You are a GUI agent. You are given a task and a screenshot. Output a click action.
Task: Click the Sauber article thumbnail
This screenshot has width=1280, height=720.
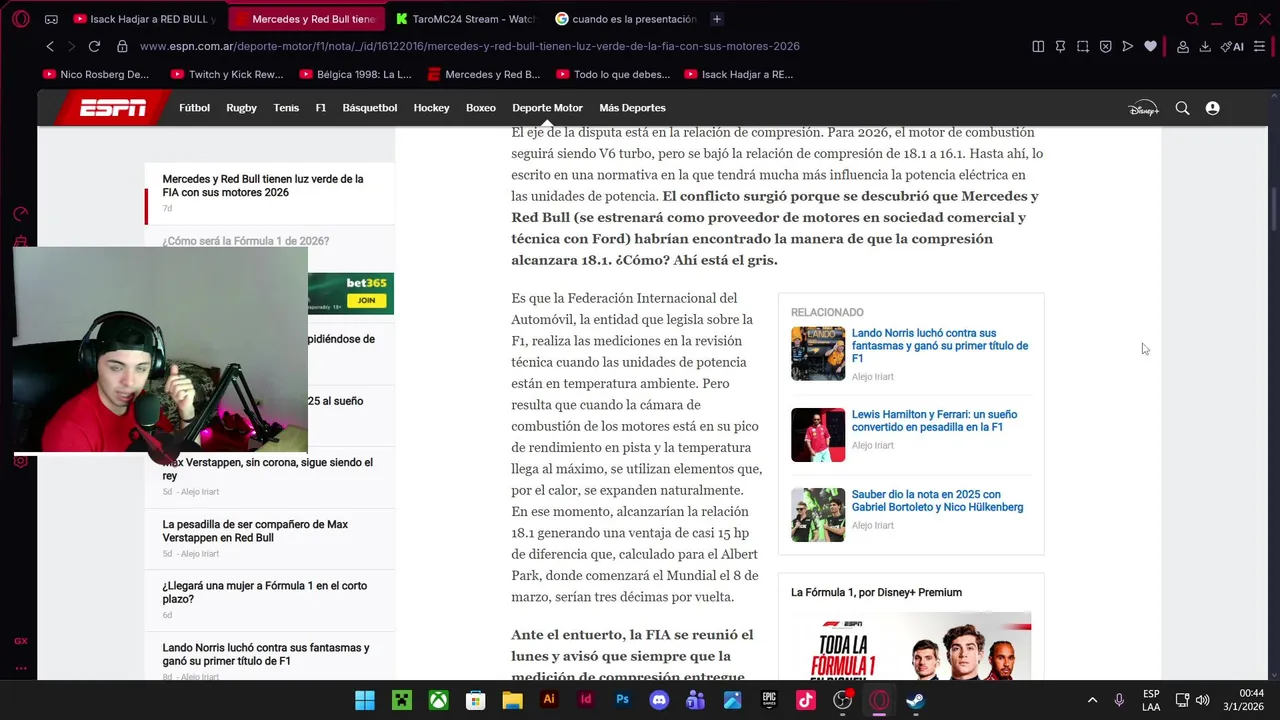coord(818,515)
